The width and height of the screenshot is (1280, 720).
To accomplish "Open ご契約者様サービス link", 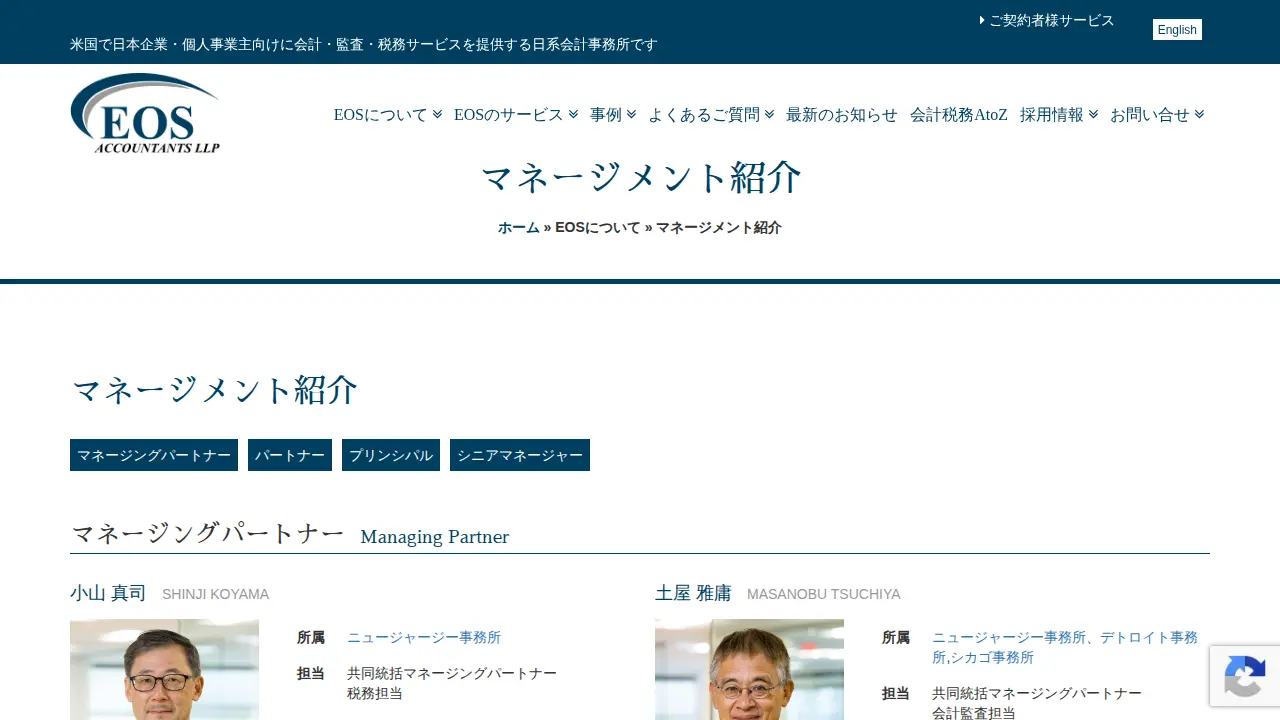I will [1051, 20].
